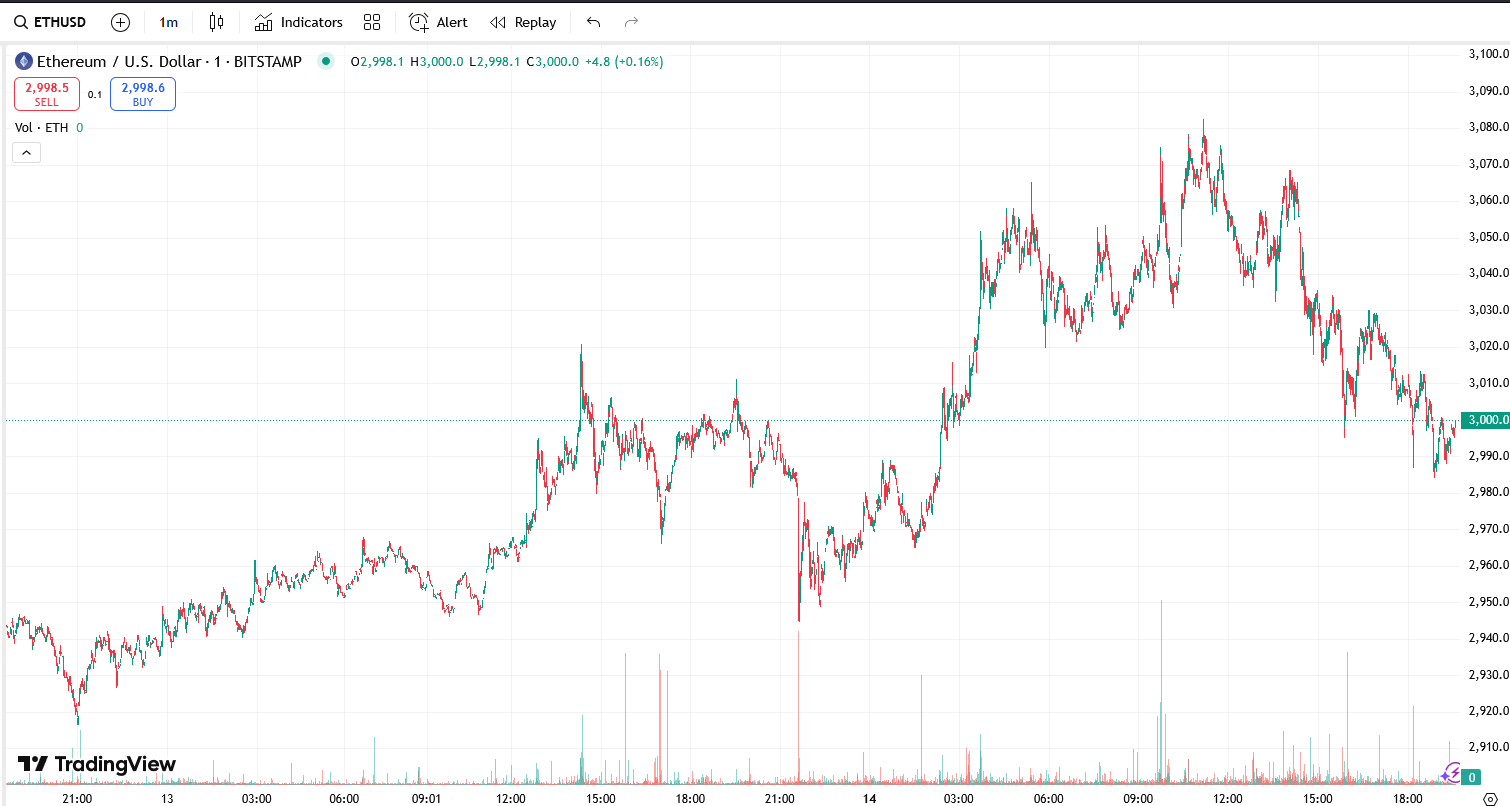This screenshot has height=806, width=1510.
Task: Click the date 13 on time axis
Action: [167, 799]
